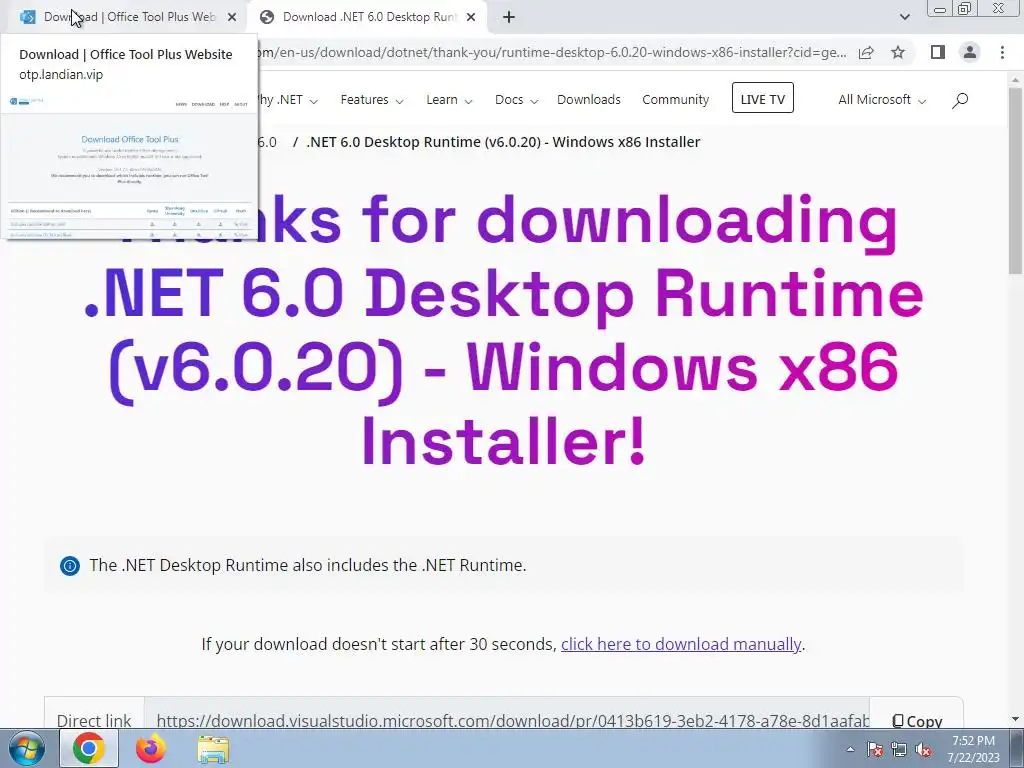
Task: Open the Downloads nav item
Action: coord(588,99)
